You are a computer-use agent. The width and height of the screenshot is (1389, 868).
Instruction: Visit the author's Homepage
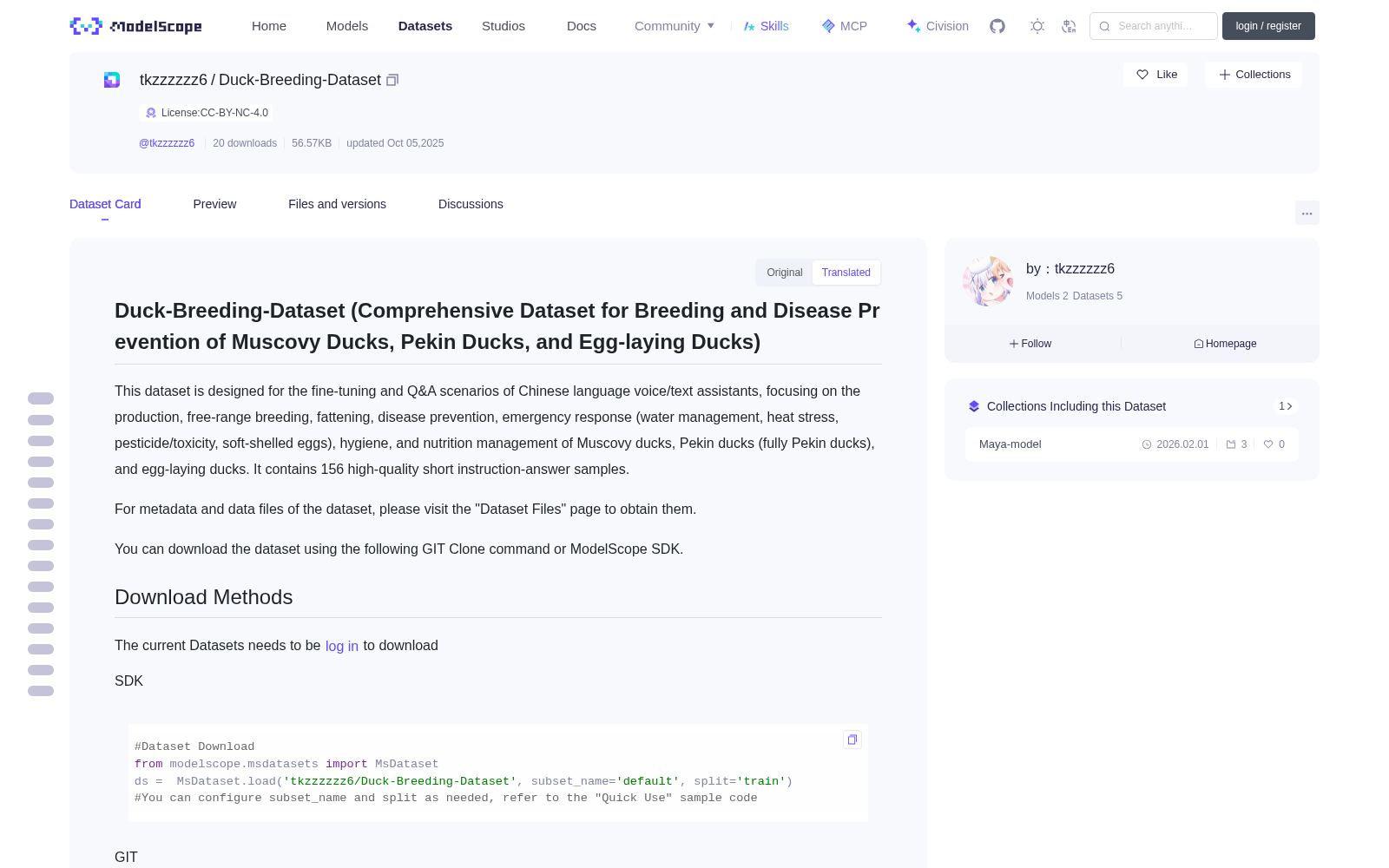point(1225,344)
